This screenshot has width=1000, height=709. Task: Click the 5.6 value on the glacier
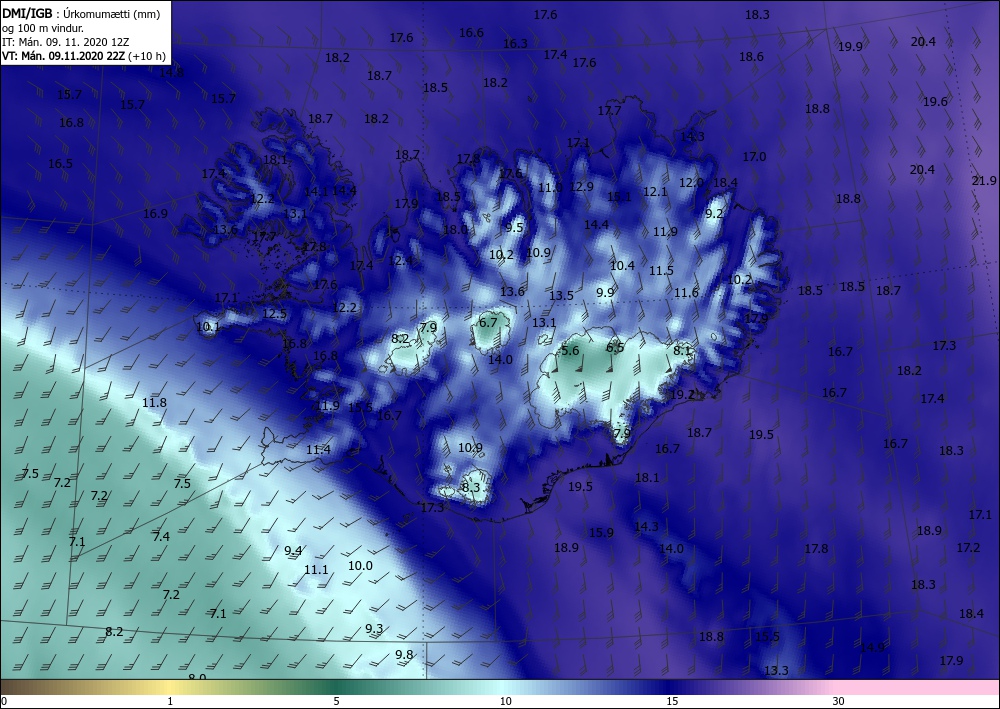coord(570,351)
